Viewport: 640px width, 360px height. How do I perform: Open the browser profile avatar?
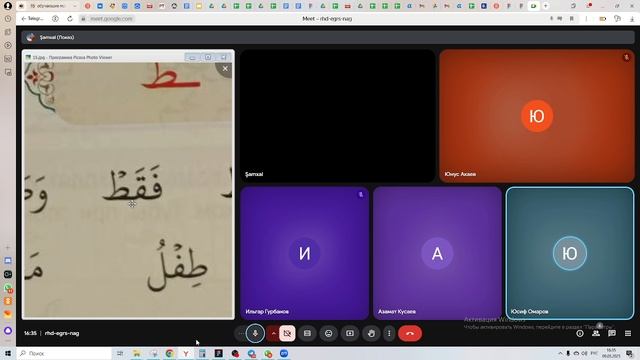[7, 6]
